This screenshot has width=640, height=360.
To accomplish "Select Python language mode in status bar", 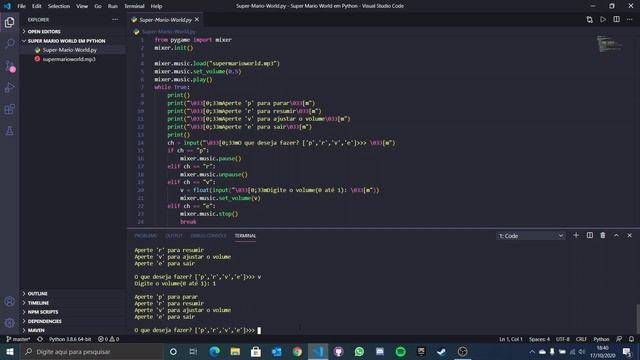I will point(601,339).
